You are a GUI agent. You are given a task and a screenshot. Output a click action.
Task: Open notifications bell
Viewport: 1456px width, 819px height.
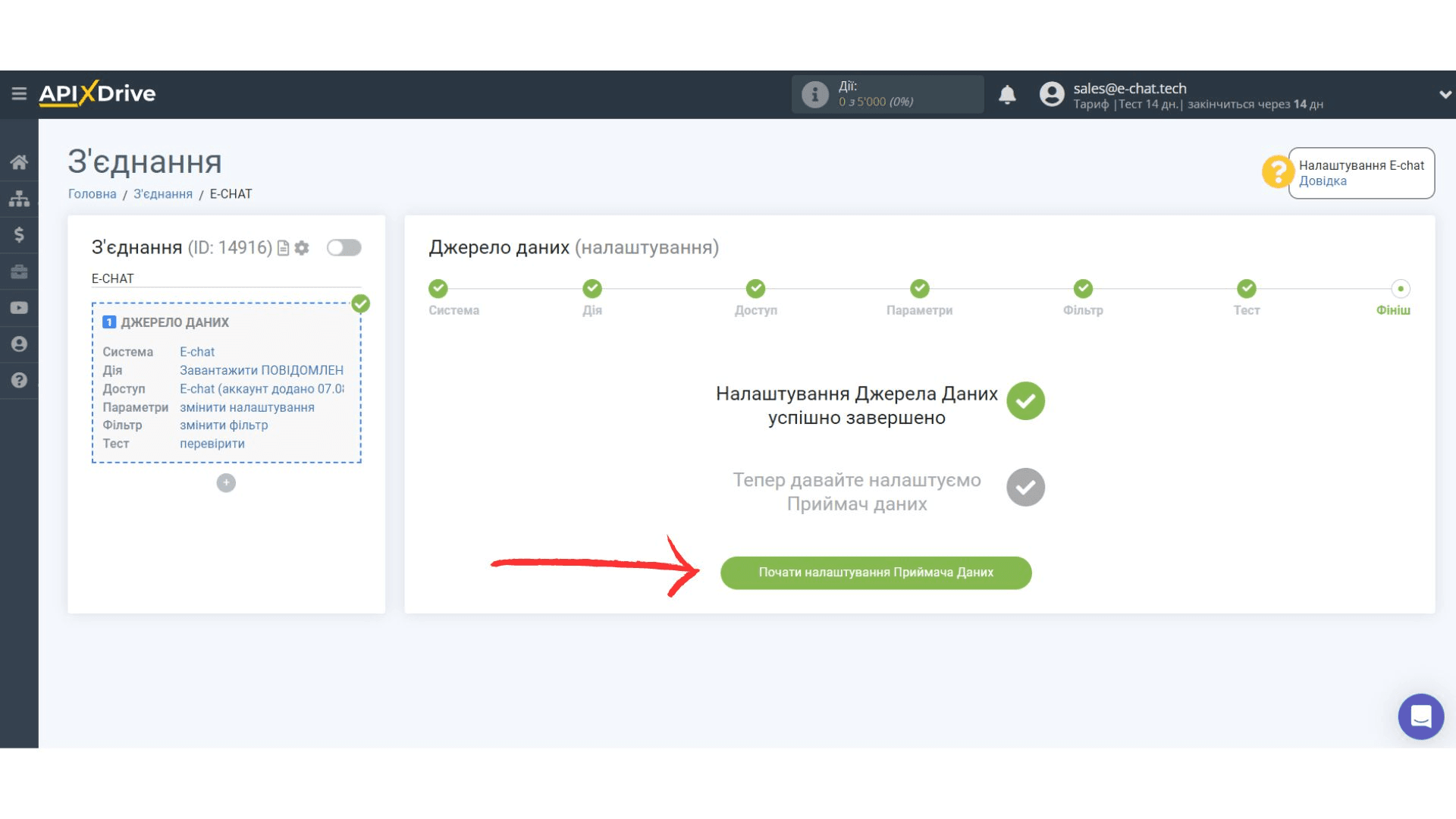tap(1007, 94)
